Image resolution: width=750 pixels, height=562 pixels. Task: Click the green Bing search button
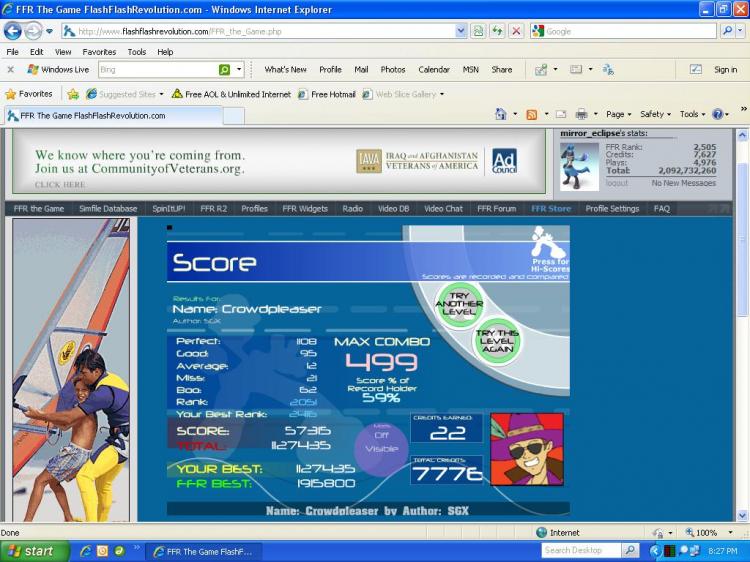click(x=224, y=70)
